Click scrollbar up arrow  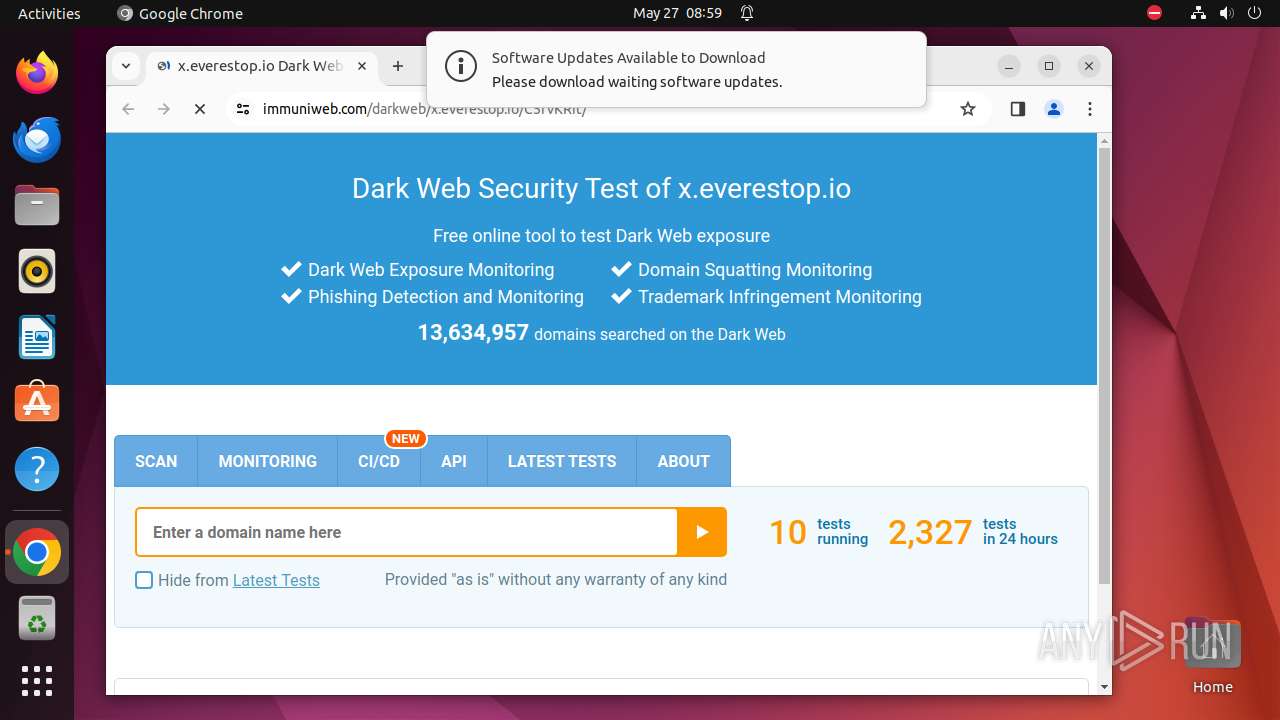[x=1104, y=139]
